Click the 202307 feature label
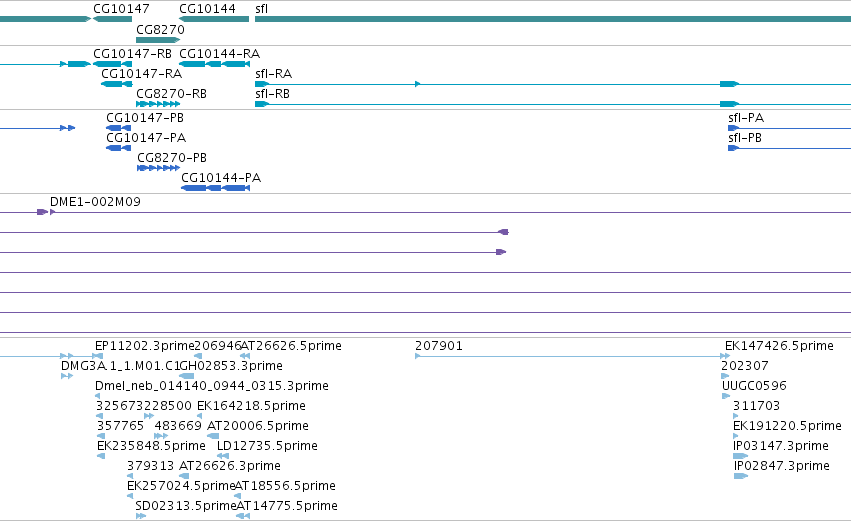The height and width of the screenshot is (521, 851). (x=745, y=366)
